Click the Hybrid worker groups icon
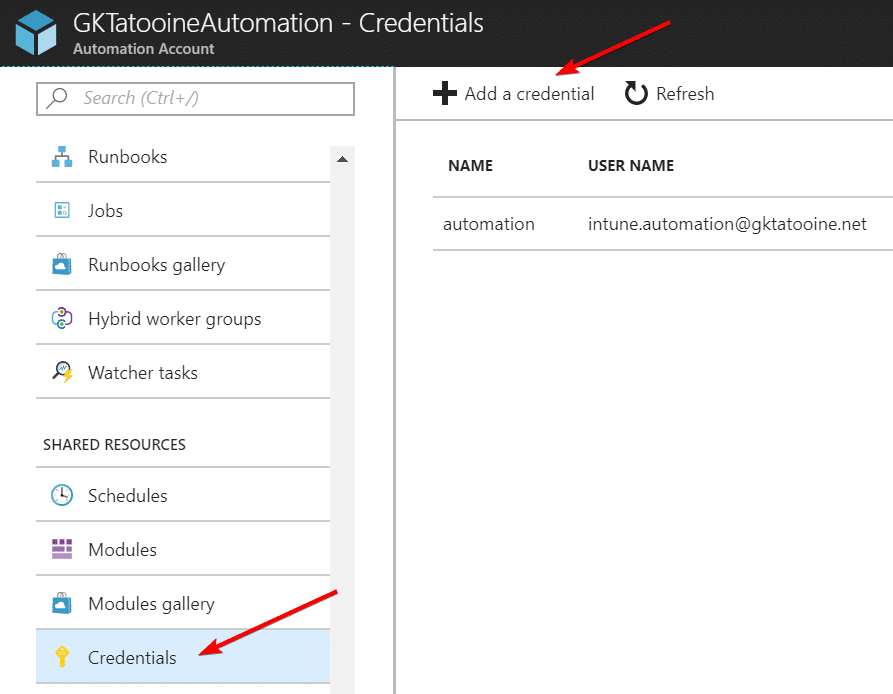This screenshot has width=893, height=694. 62,318
